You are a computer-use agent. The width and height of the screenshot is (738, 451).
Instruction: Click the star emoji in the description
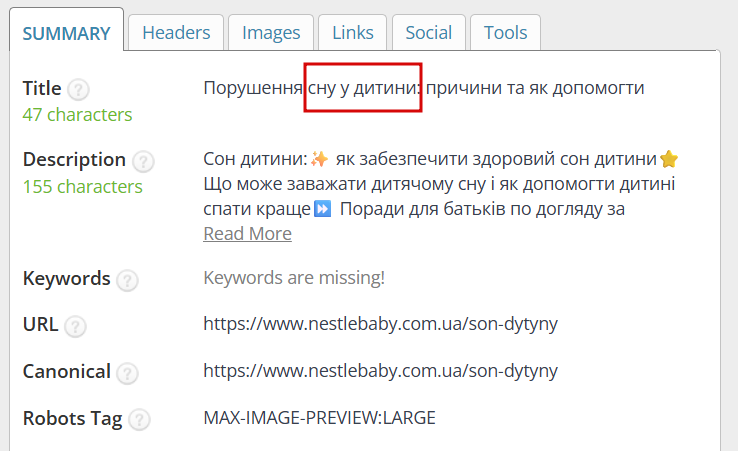tap(669, 159)
